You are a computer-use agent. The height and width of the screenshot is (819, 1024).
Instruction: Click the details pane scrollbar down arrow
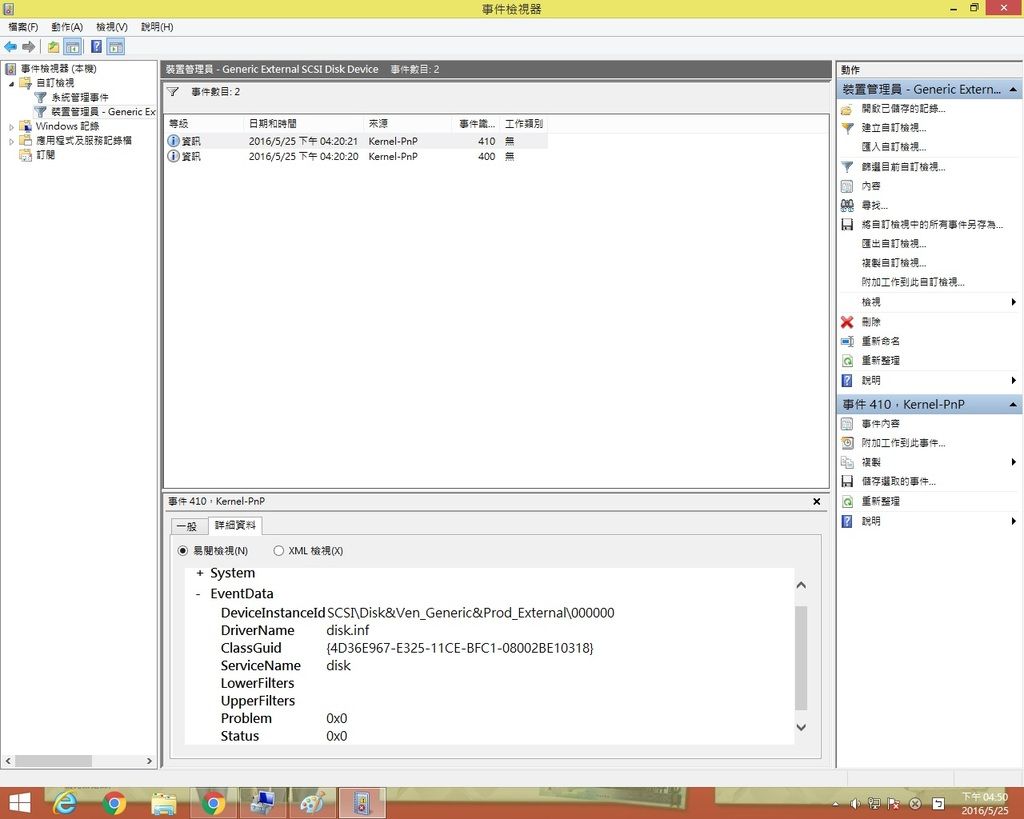pyautogui.click(x=800, y=728)
